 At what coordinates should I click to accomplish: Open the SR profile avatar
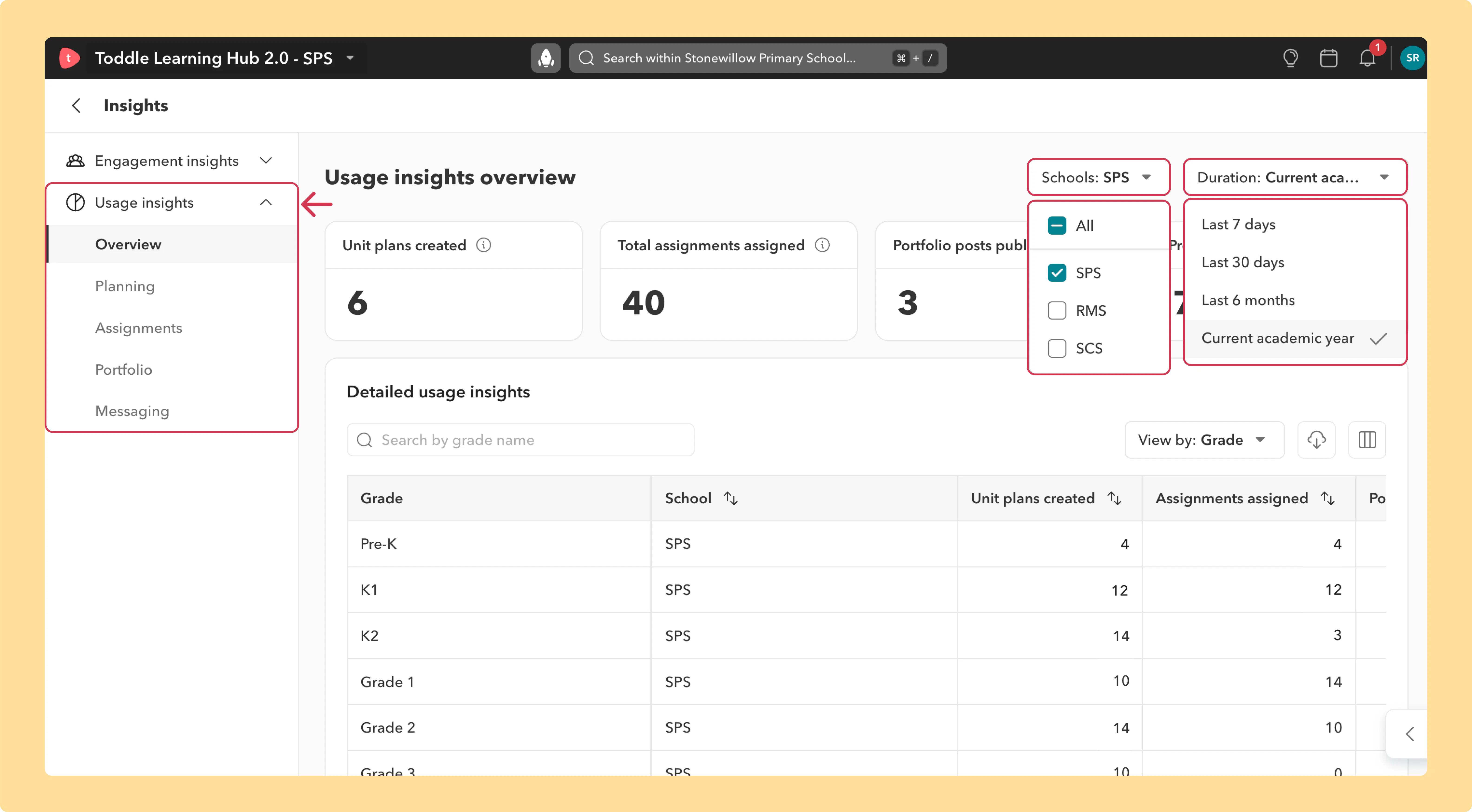(1413, 58)
